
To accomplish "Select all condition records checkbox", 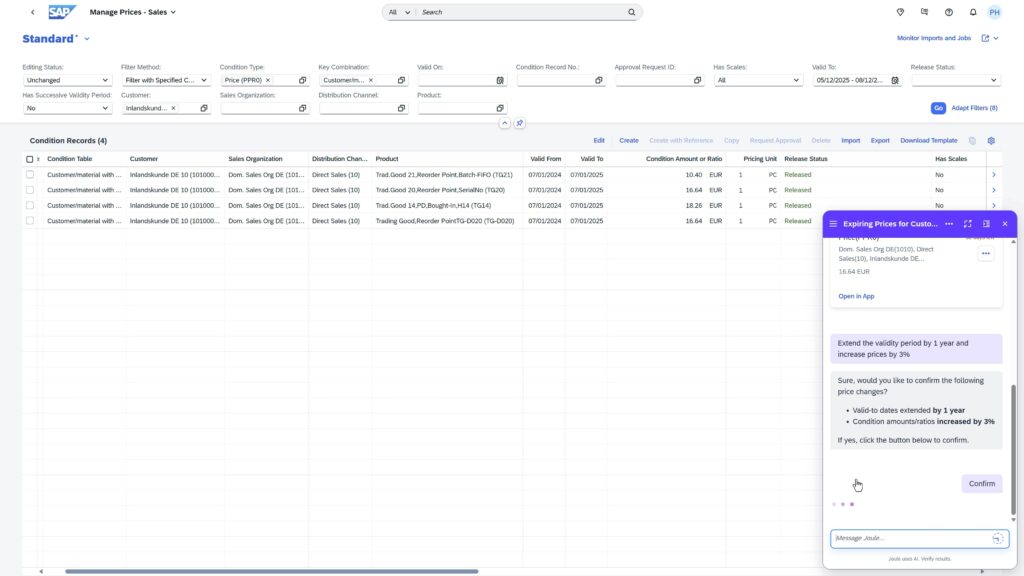I will (x=30, y=159).
